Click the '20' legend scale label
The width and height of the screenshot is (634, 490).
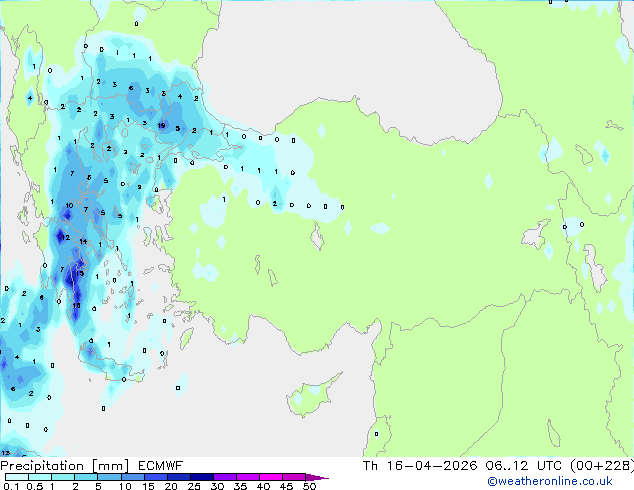[x=171, y=486]
